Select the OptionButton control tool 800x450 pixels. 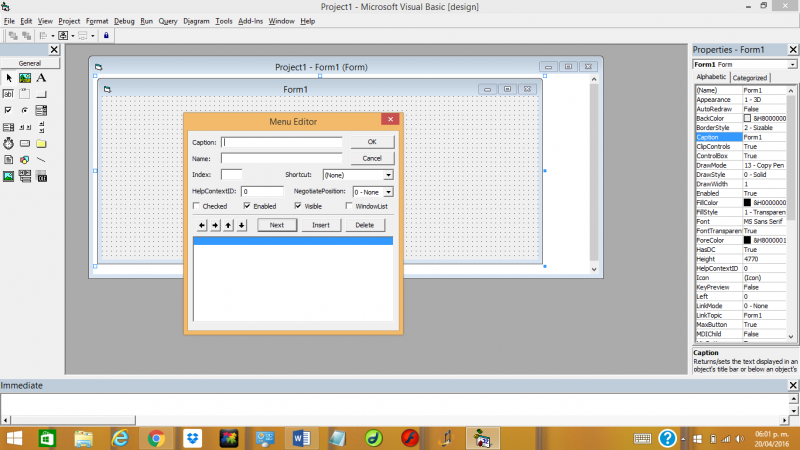(25, 110)
